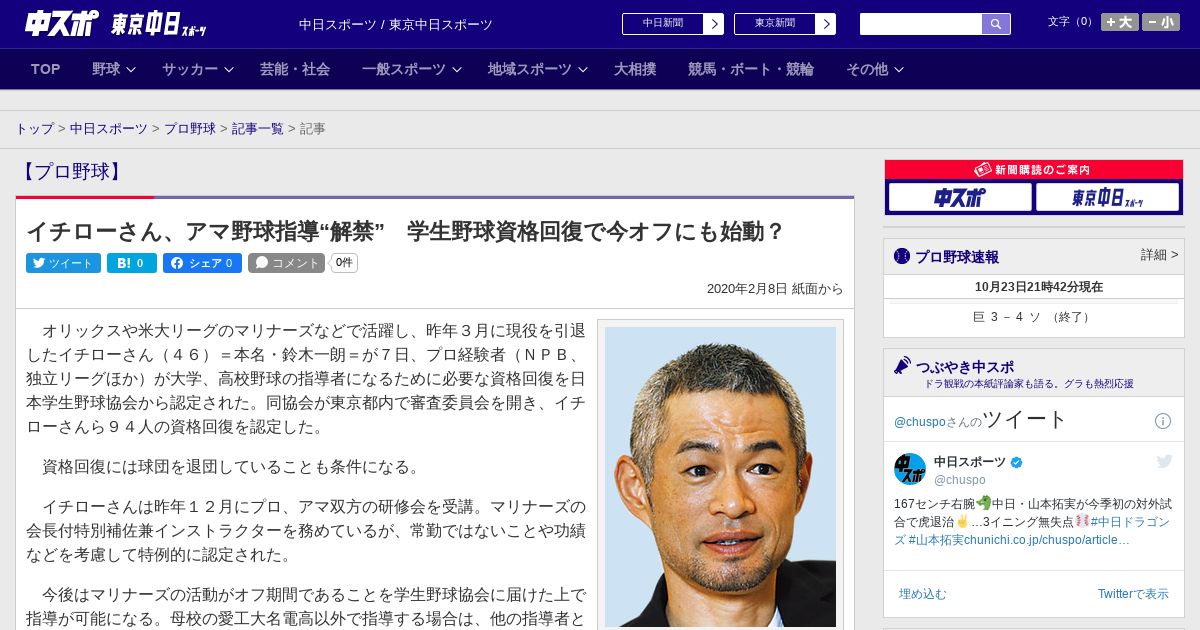Click Twitterで表示 link

tap(1133, 594)
